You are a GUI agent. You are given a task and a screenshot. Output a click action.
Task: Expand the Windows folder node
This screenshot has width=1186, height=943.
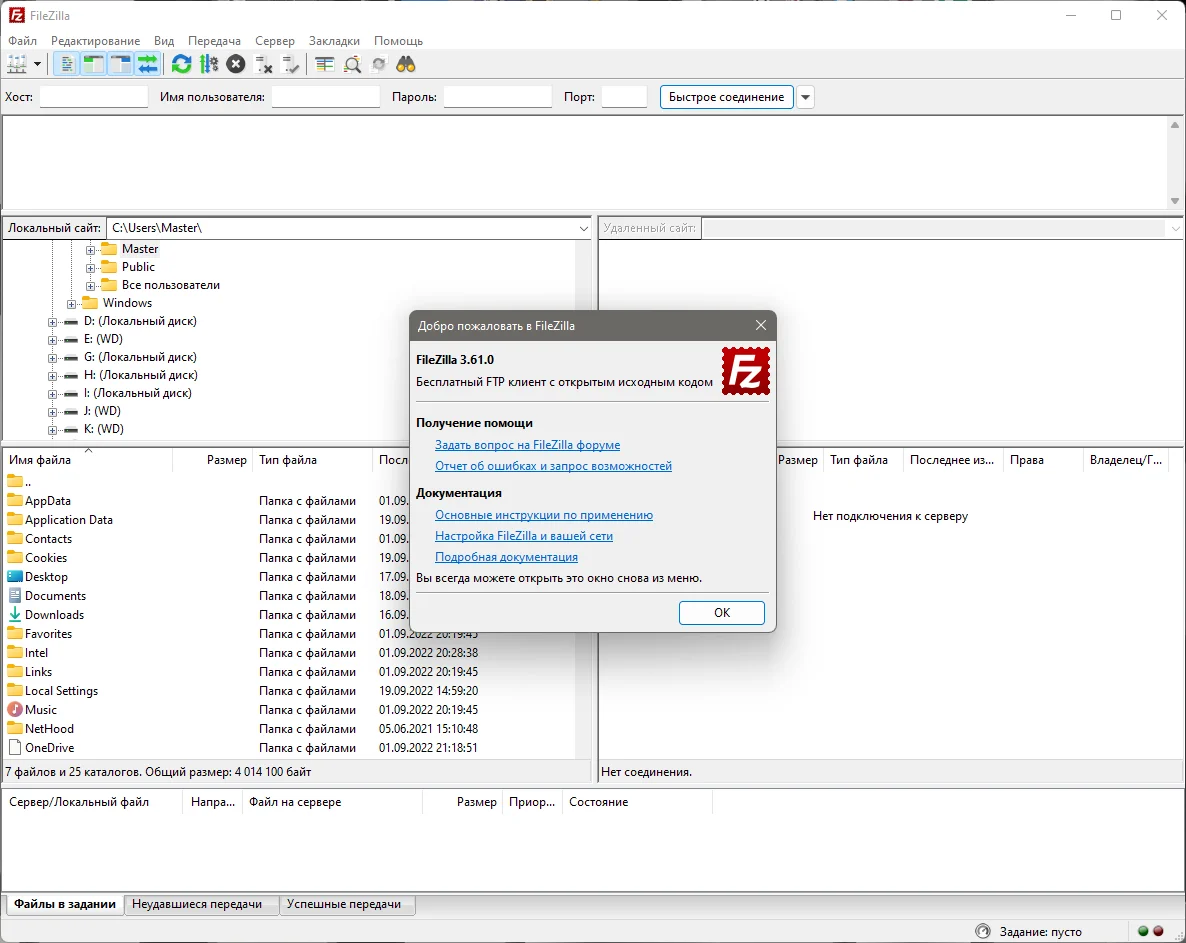tap(71, 304)
